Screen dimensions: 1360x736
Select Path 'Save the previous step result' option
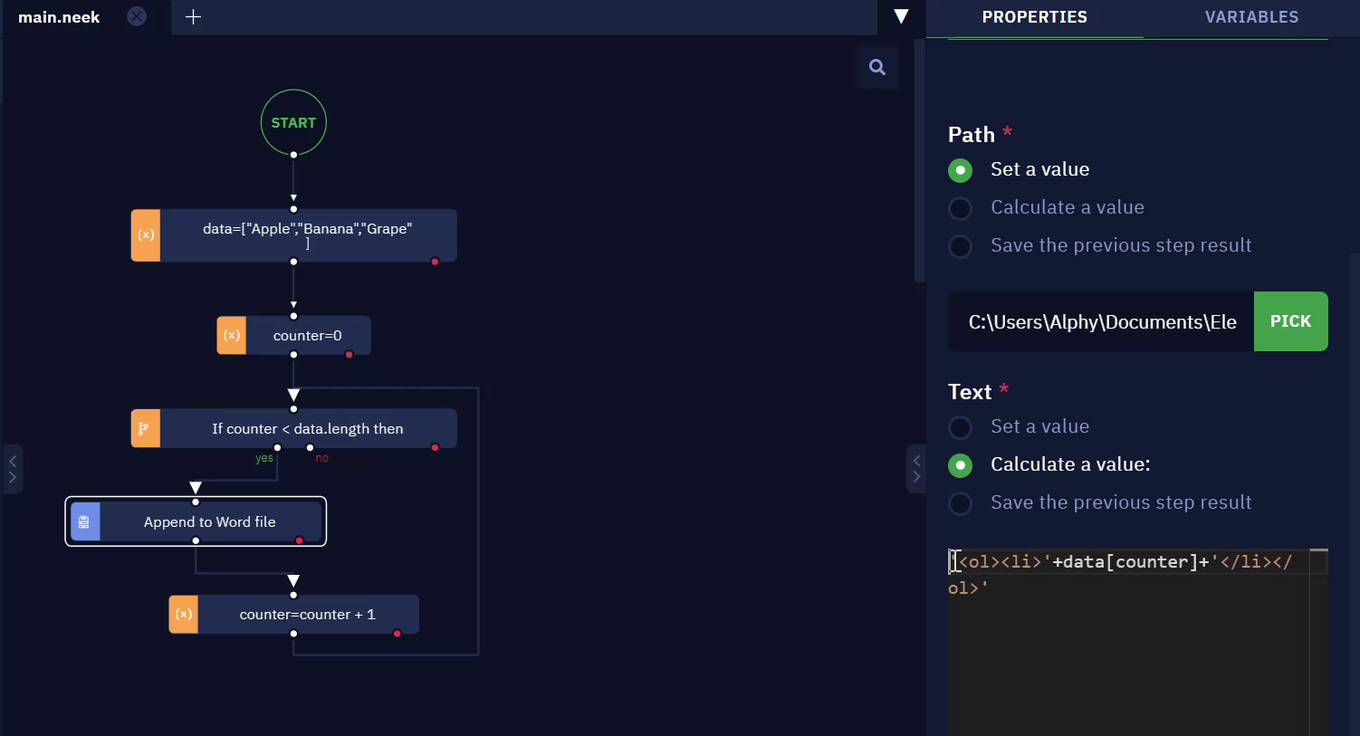coord(960,246)
